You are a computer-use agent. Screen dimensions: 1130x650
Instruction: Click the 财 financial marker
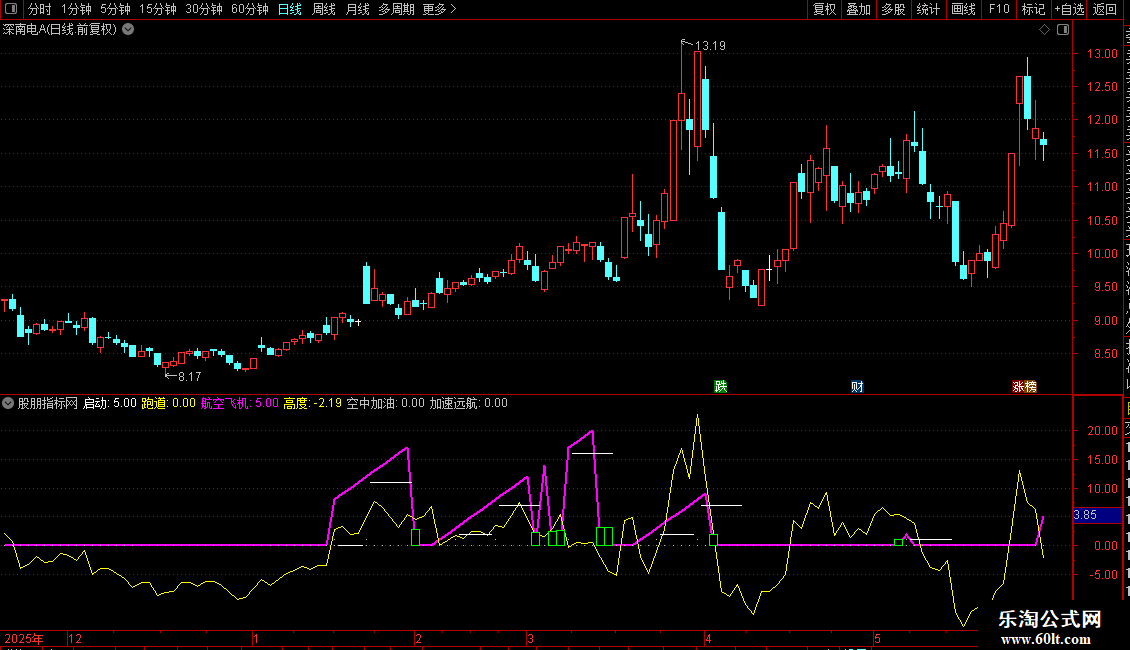coord(857,387)
